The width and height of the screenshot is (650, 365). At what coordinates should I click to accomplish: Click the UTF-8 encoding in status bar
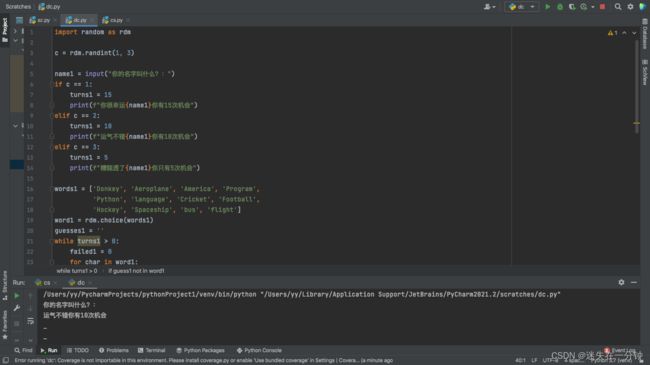coord(551,360)
